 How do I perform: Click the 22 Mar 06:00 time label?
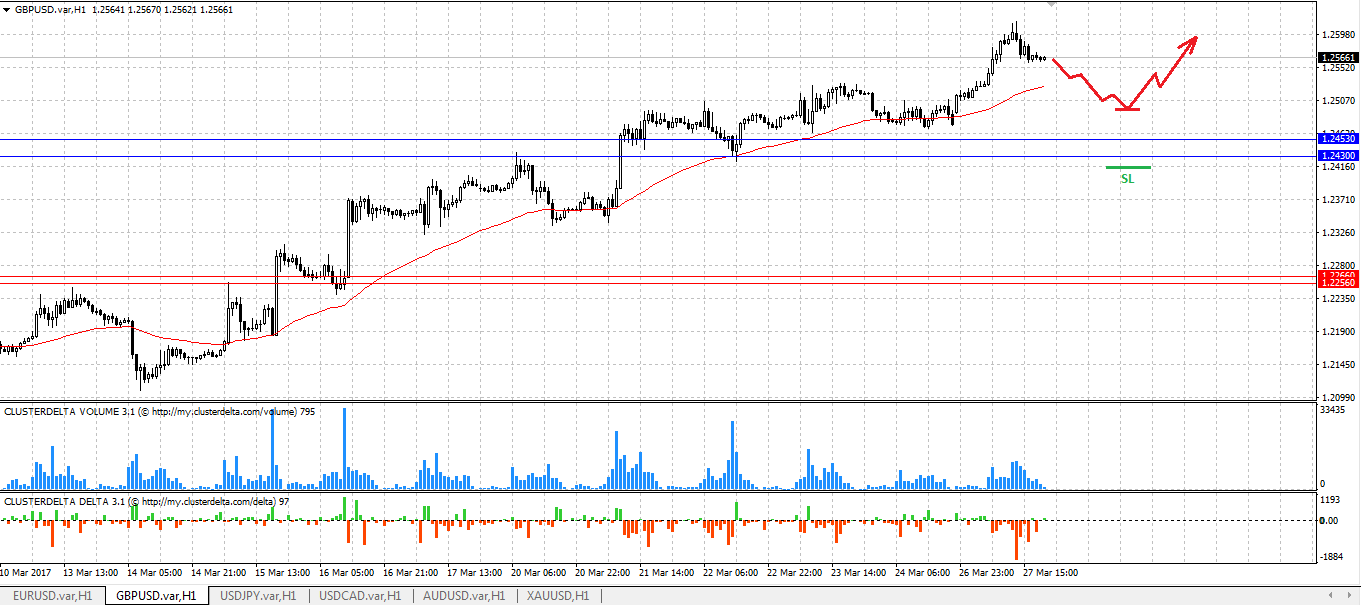click(x=730, y=573)
